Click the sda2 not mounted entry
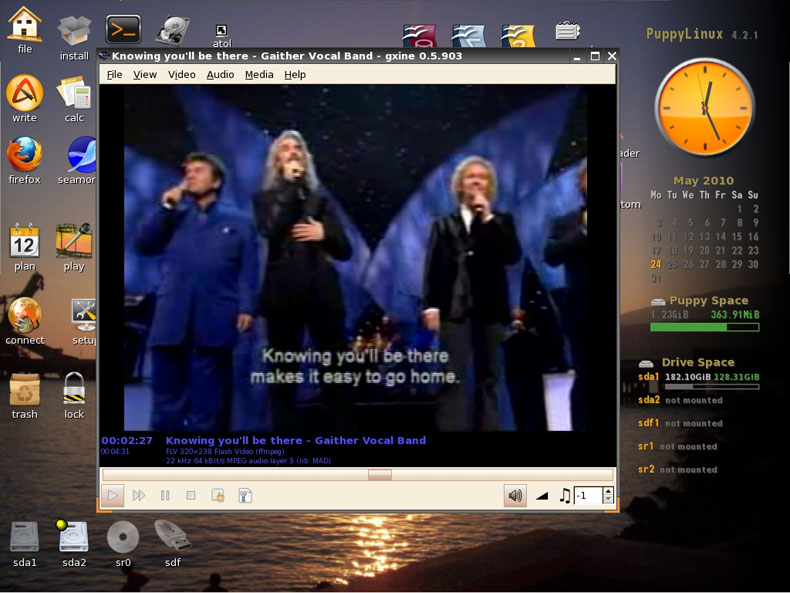 click(x=680, y=400)
